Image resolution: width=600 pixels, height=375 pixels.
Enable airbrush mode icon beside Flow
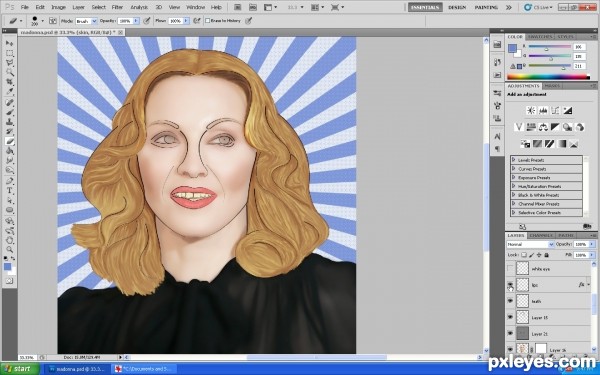pyautogui.click(x=197, y=21)
